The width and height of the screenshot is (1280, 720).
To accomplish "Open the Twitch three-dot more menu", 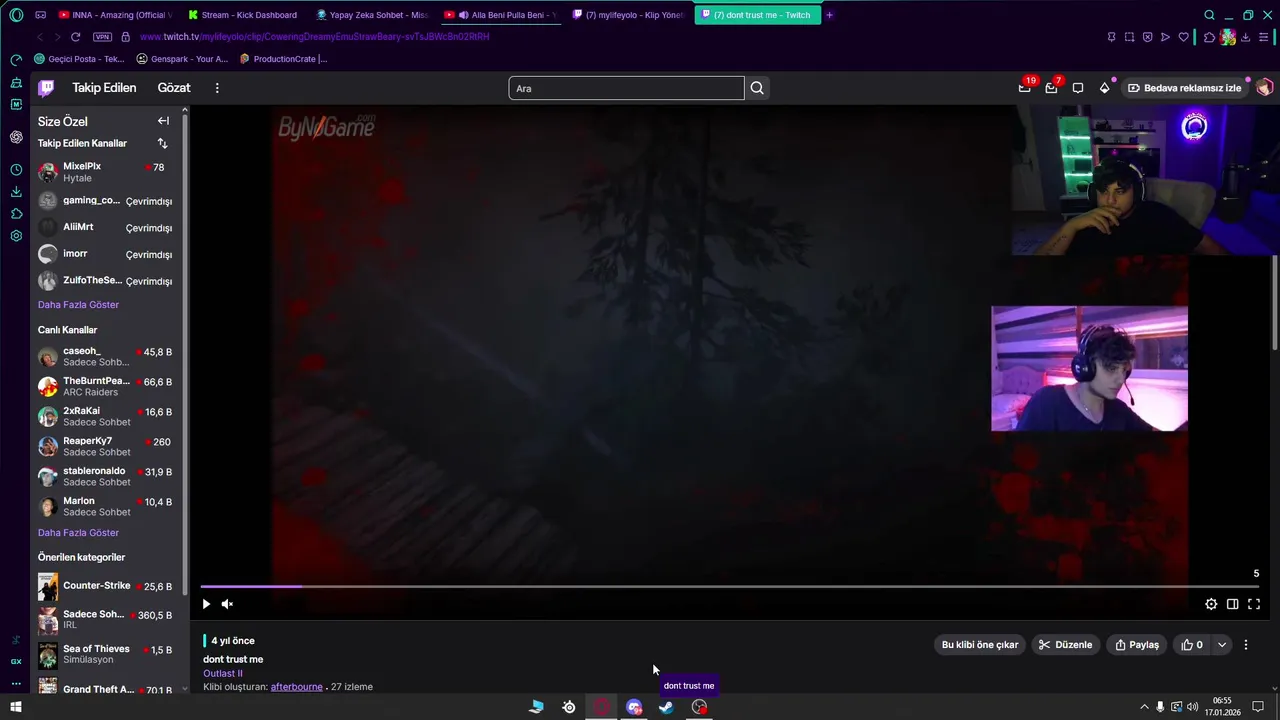I will (217, 88).
